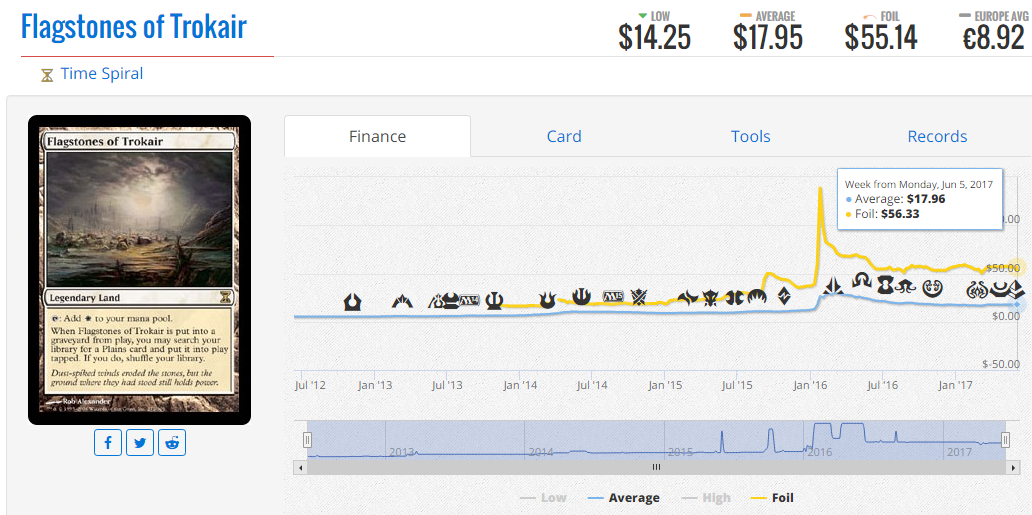1032x515 pixels.
Task: Click the Battle for Zendikar diamond icon
Action: pos(784,295)
